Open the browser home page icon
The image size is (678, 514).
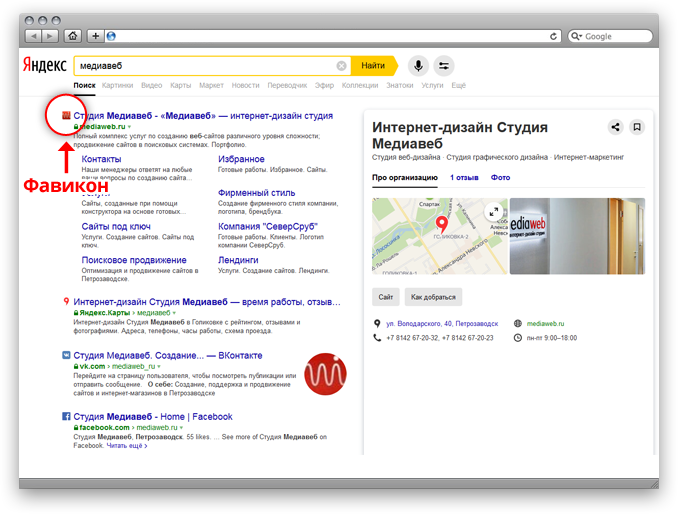73,36
